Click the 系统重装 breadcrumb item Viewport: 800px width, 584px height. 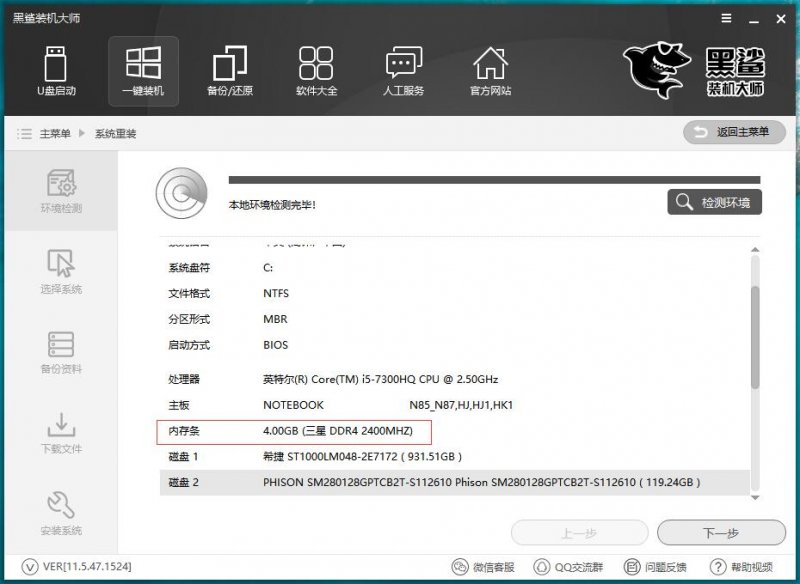click(x=115, y=134)
